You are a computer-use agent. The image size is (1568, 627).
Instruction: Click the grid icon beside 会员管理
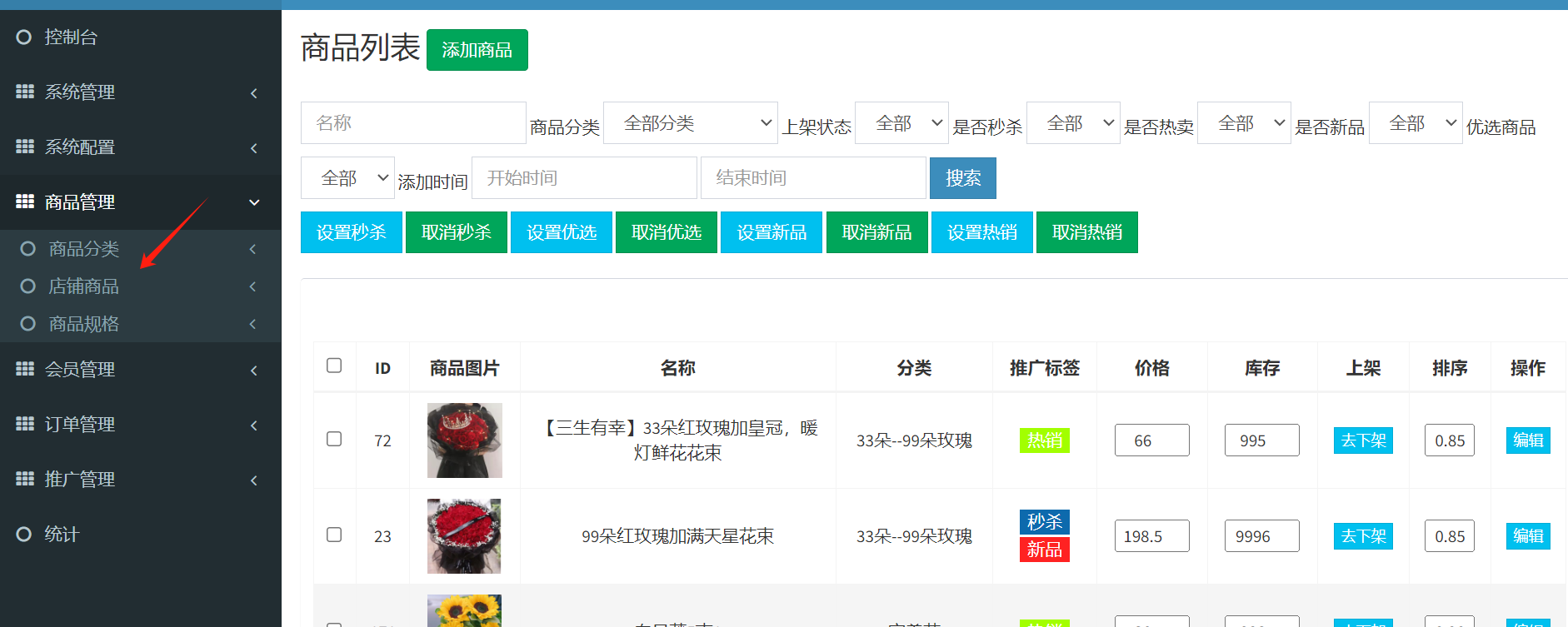(x=25, y=369)
